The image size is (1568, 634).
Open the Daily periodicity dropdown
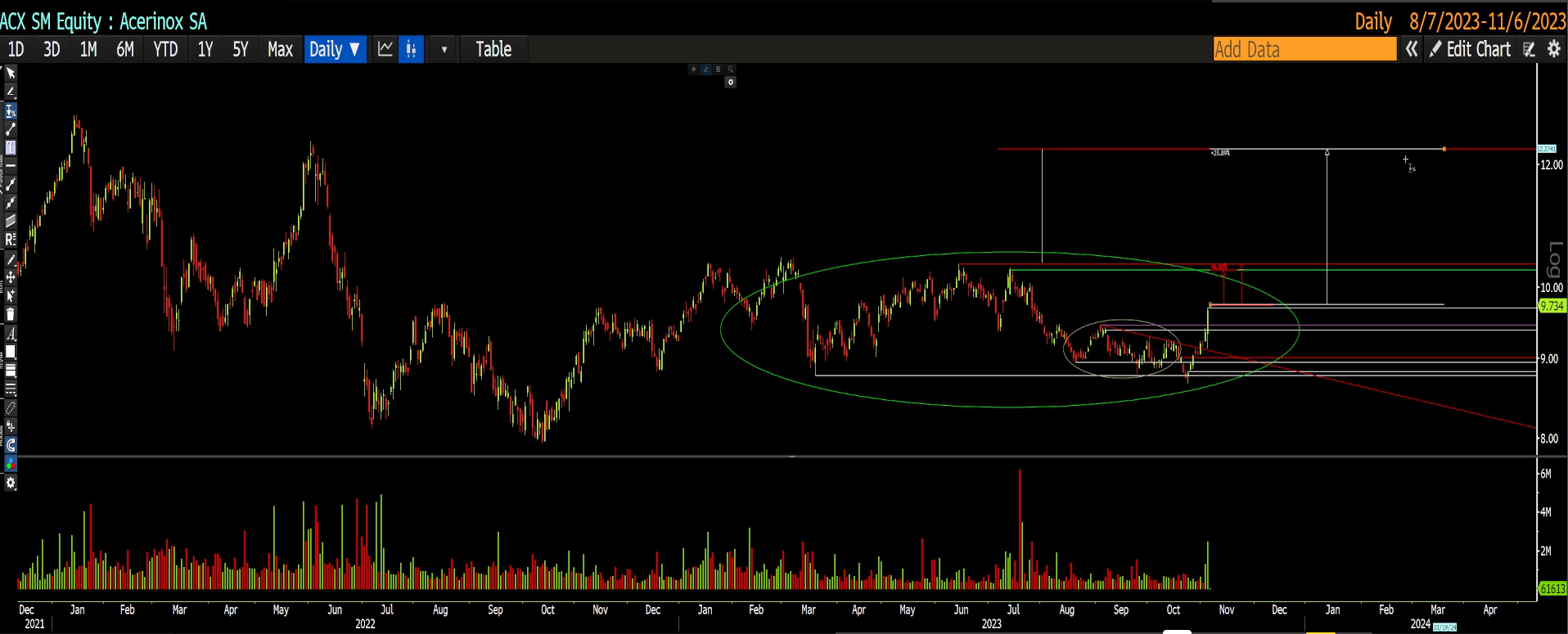tap(335, 49)
